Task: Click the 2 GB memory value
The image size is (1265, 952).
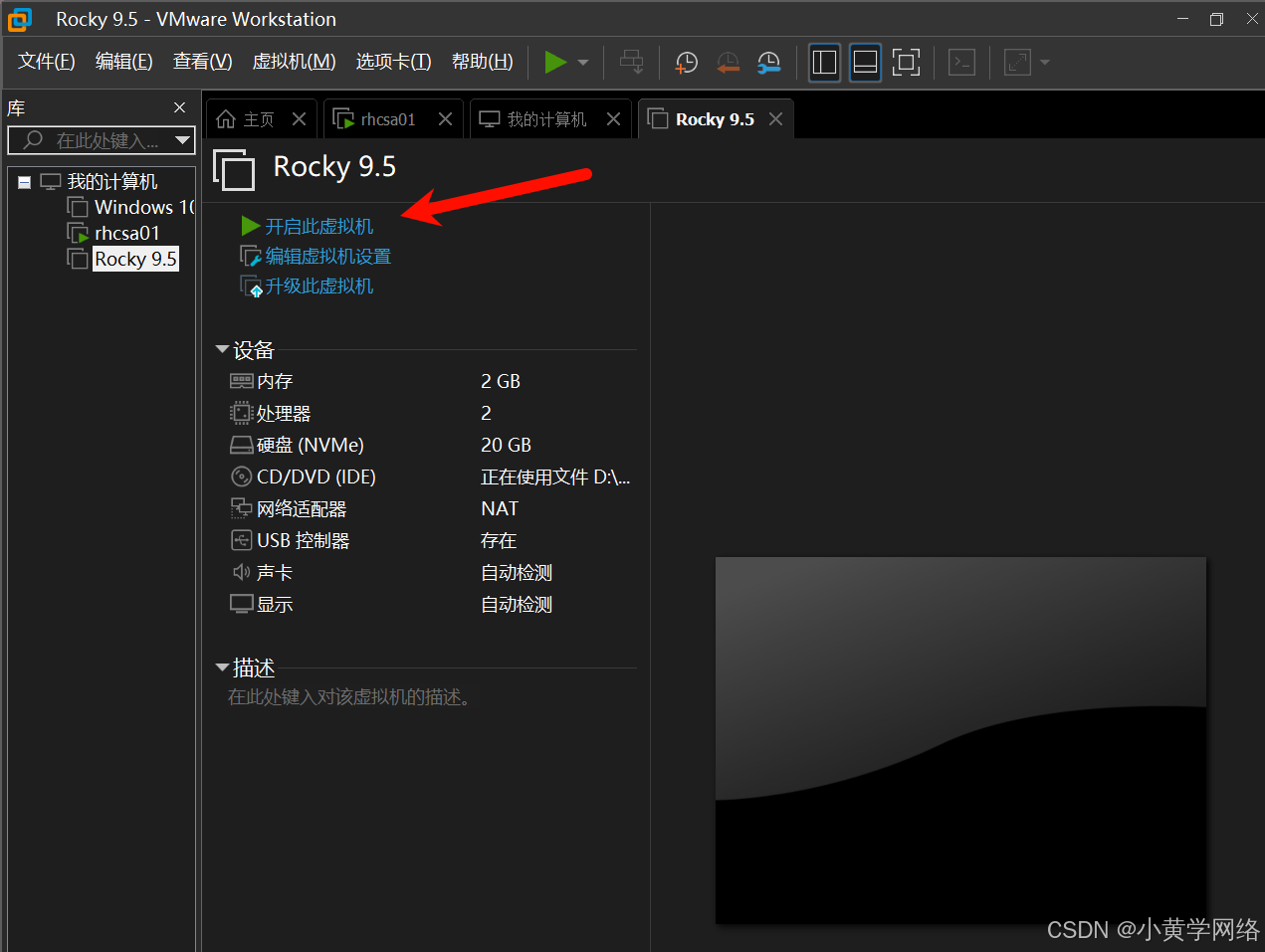Action: point(501,381)
